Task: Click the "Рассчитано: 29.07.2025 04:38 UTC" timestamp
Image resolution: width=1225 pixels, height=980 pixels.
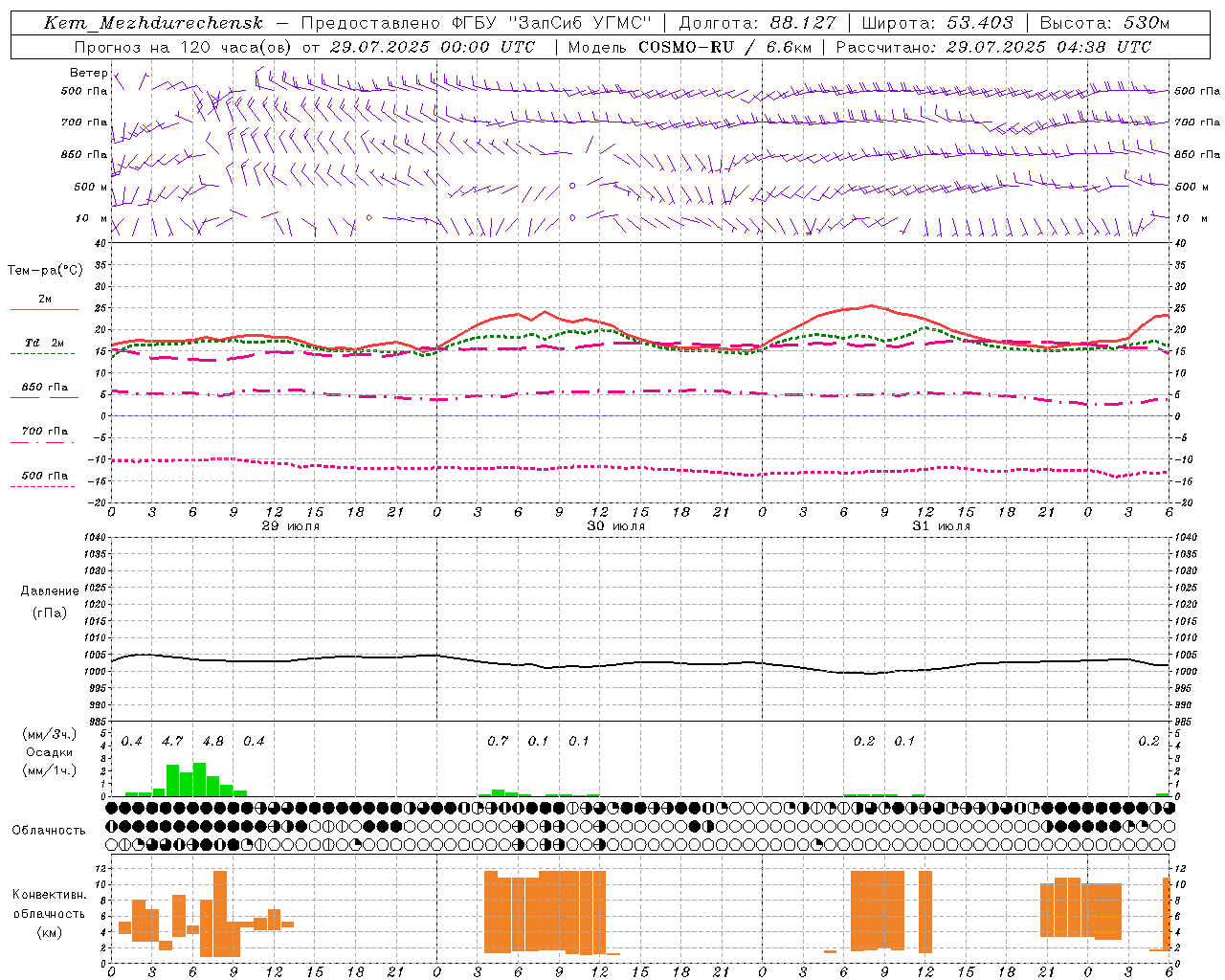Action: [x=993, y=47]
